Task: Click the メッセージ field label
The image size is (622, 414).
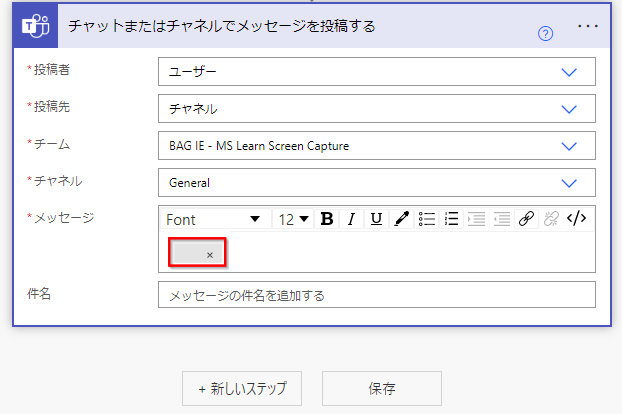Action: click(x=64, y=218)
